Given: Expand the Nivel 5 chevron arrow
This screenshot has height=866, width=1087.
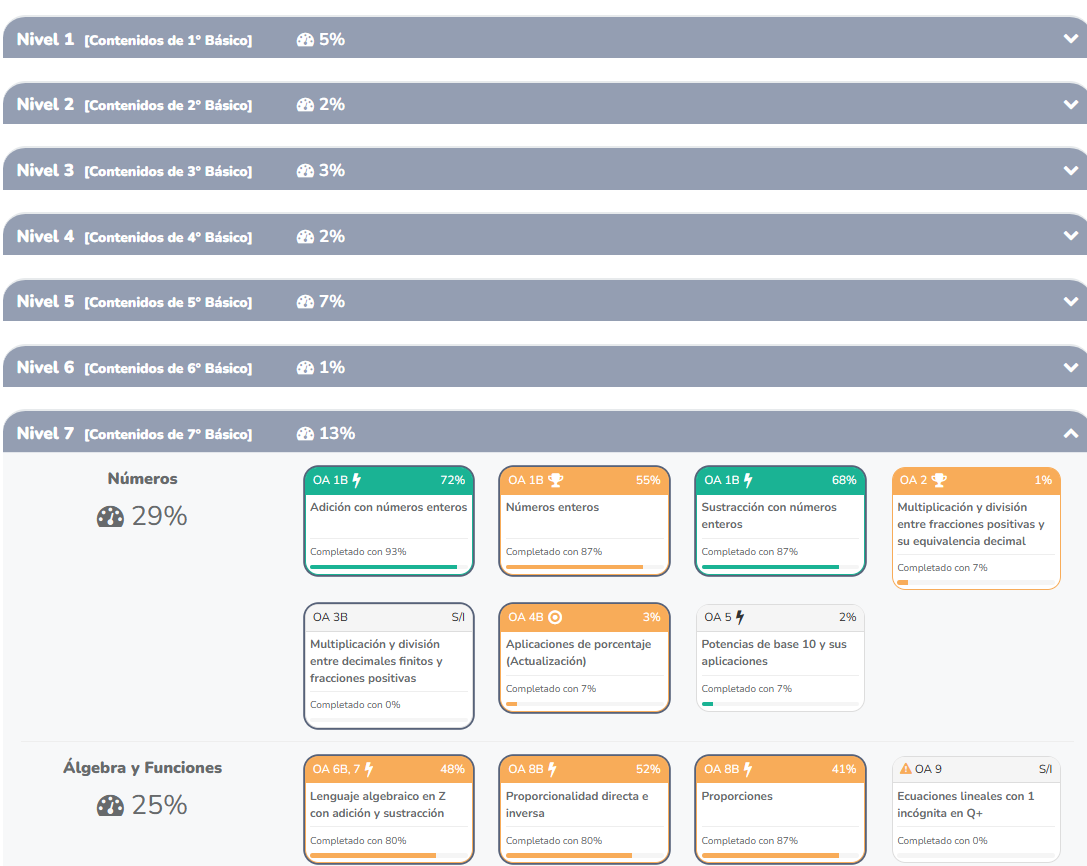Looking at the screenshot, I should click(1071, 302).
